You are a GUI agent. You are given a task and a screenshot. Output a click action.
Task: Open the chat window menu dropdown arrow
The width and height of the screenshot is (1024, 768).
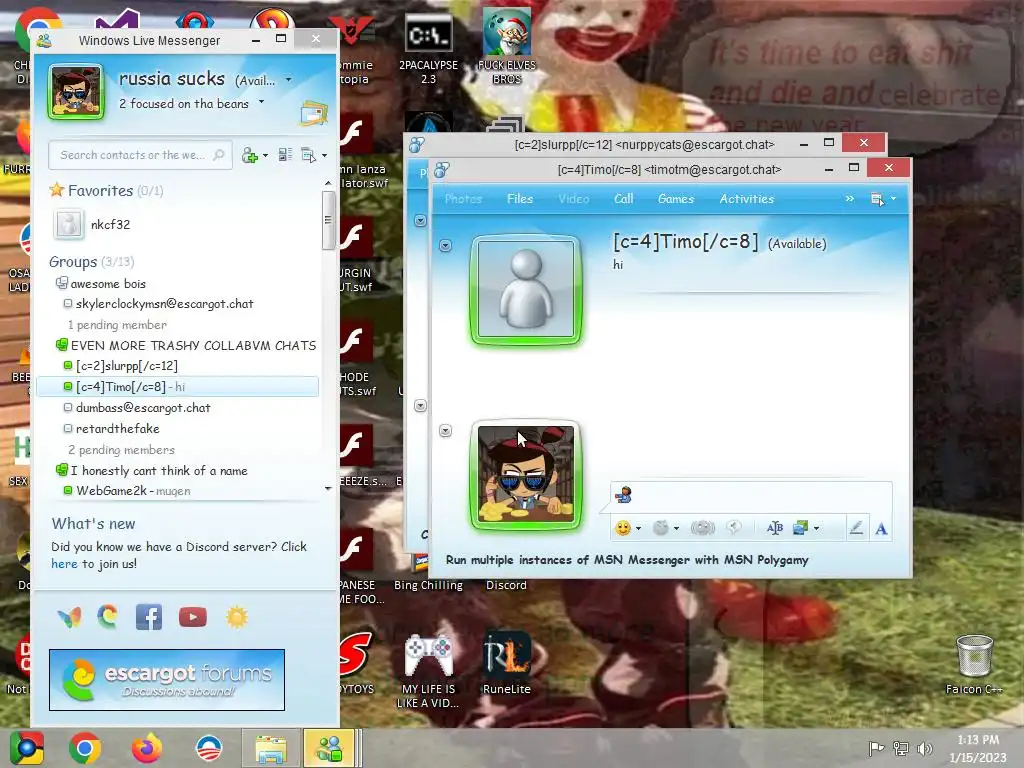(893, 199)
